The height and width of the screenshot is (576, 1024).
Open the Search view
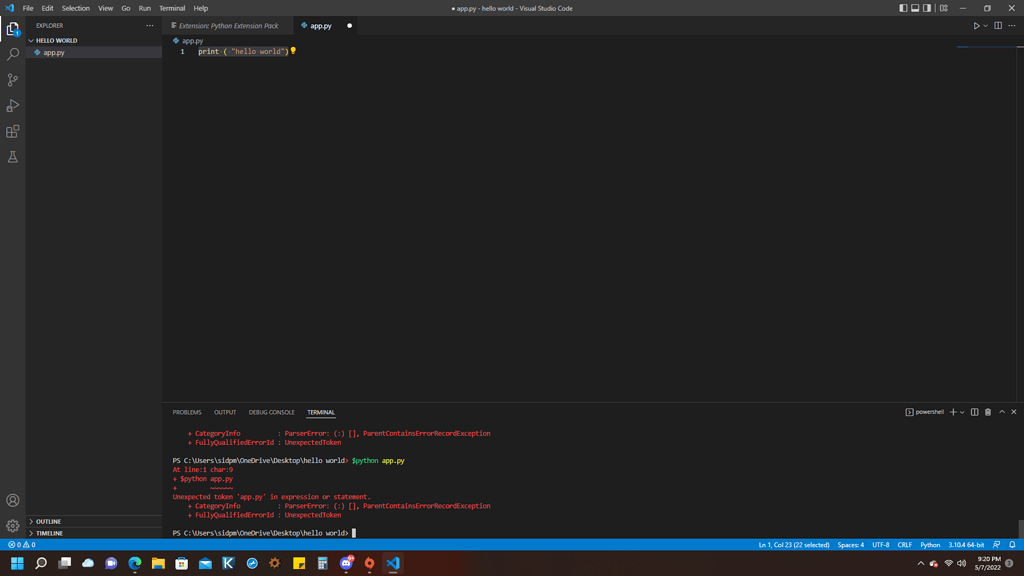(x=13, y=52)
